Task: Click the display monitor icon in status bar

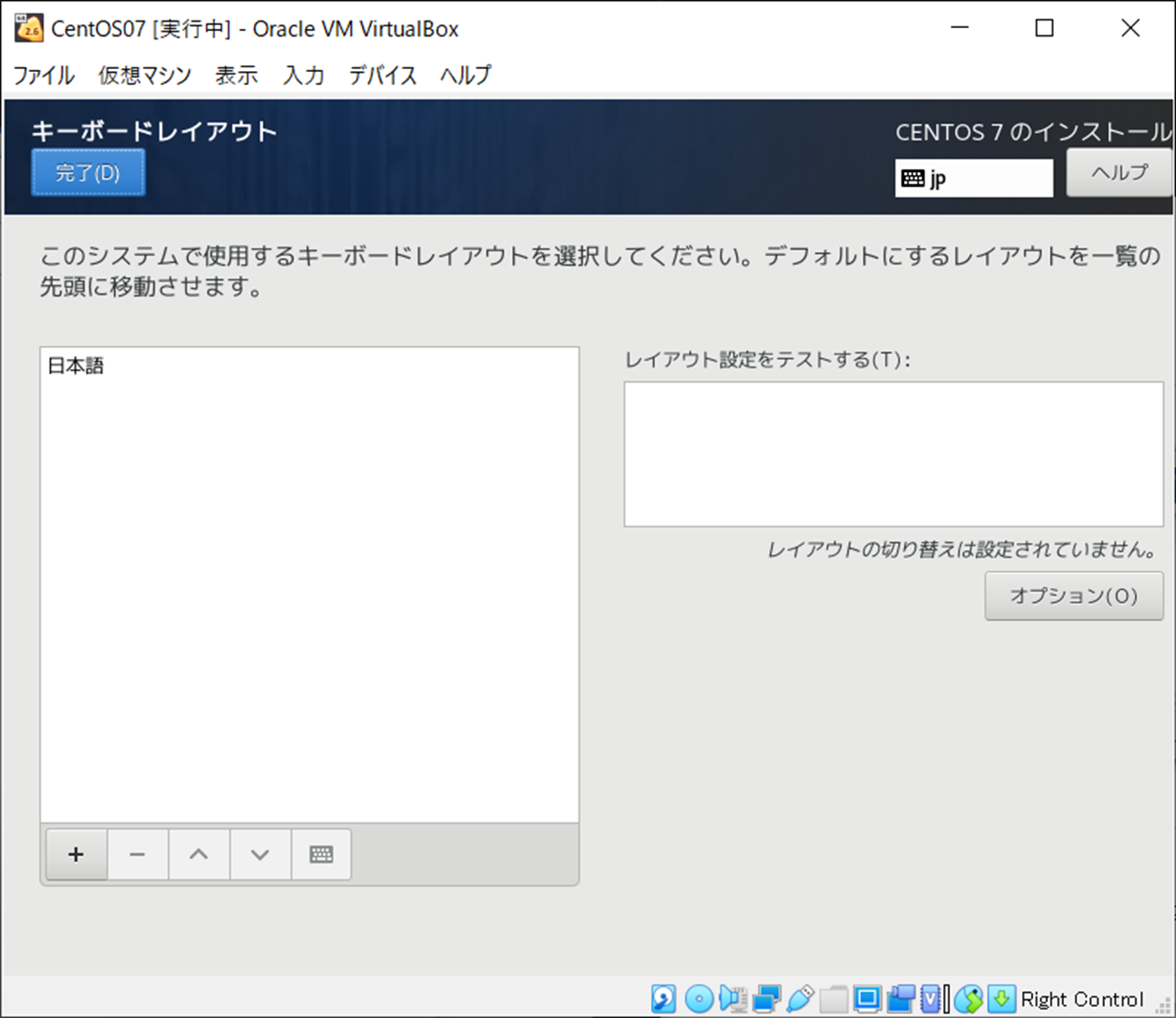Action: point(867,998)
